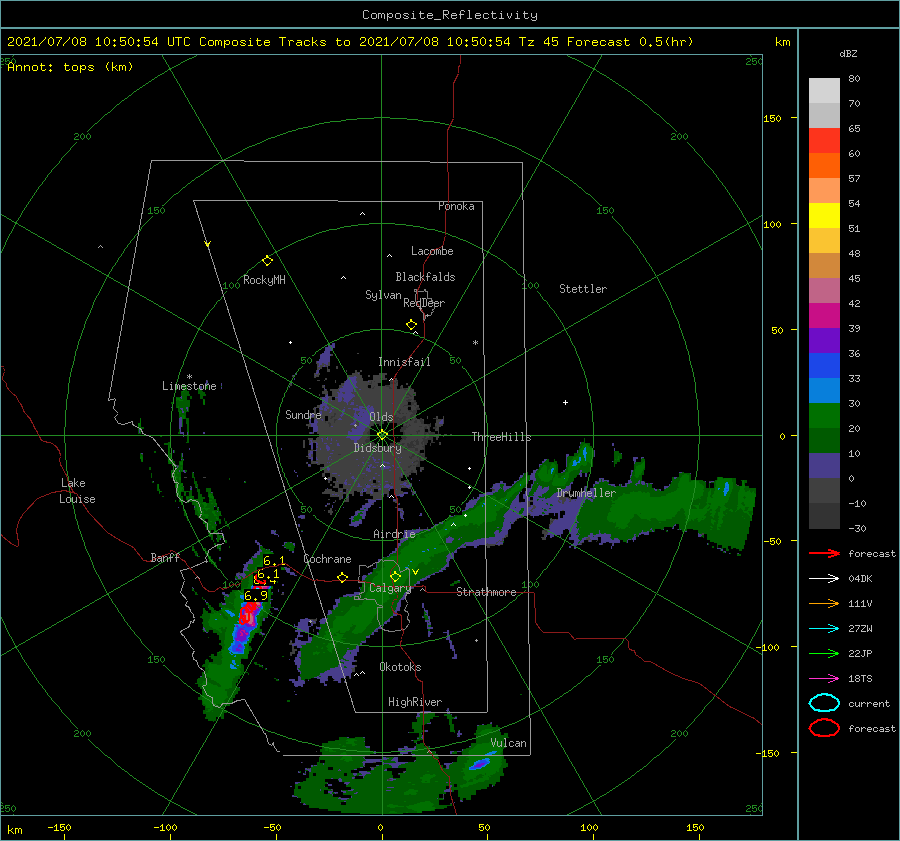
Task: Pick the red 65 dBZ swatch
Action: pos(824,140)
